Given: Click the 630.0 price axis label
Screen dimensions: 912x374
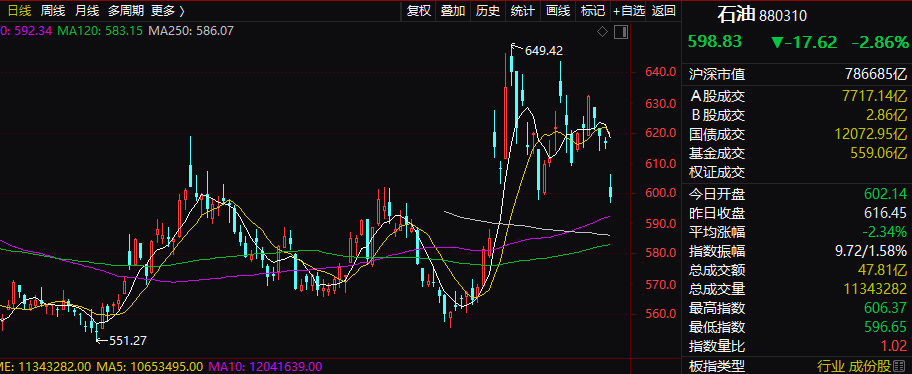Looking at the screenshot, I should [x=661, y=104].
